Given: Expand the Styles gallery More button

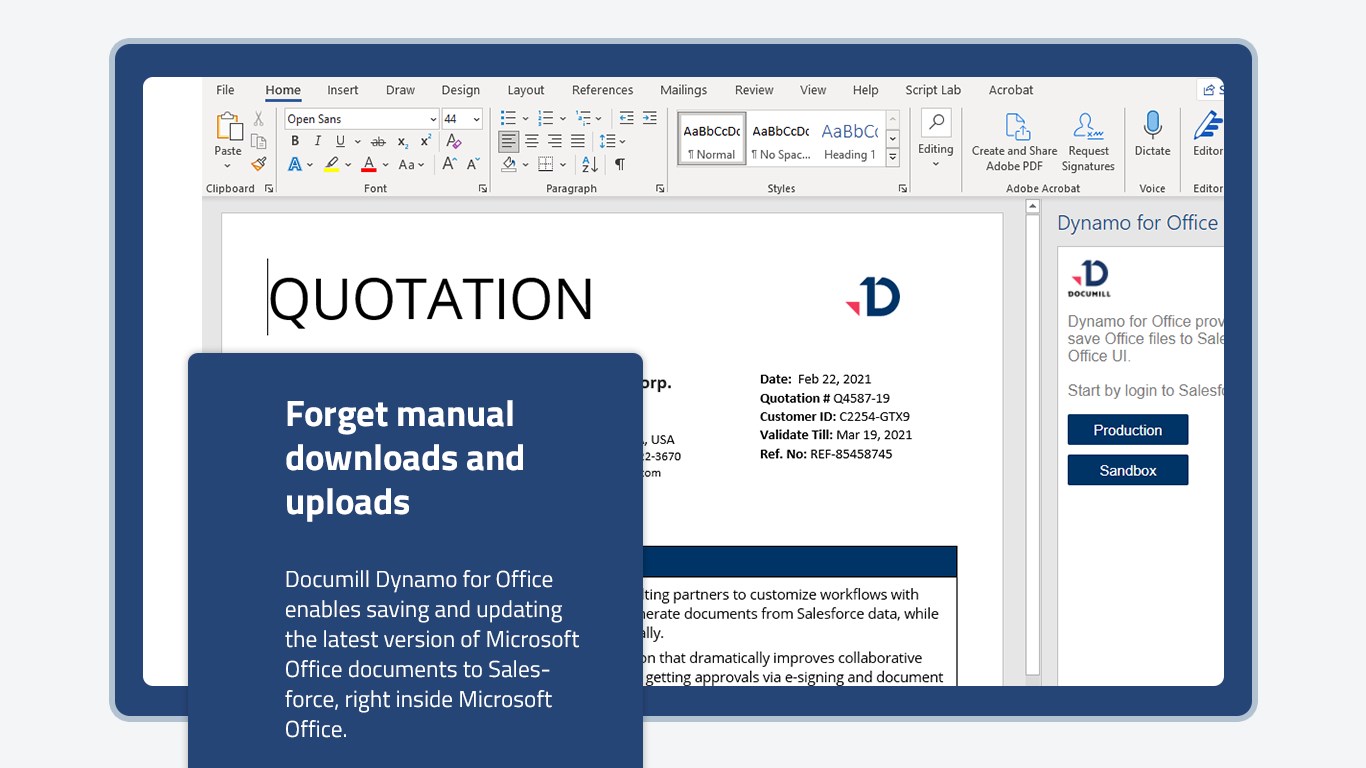Looking at the screenshot, I should click(x=893, y=158).
